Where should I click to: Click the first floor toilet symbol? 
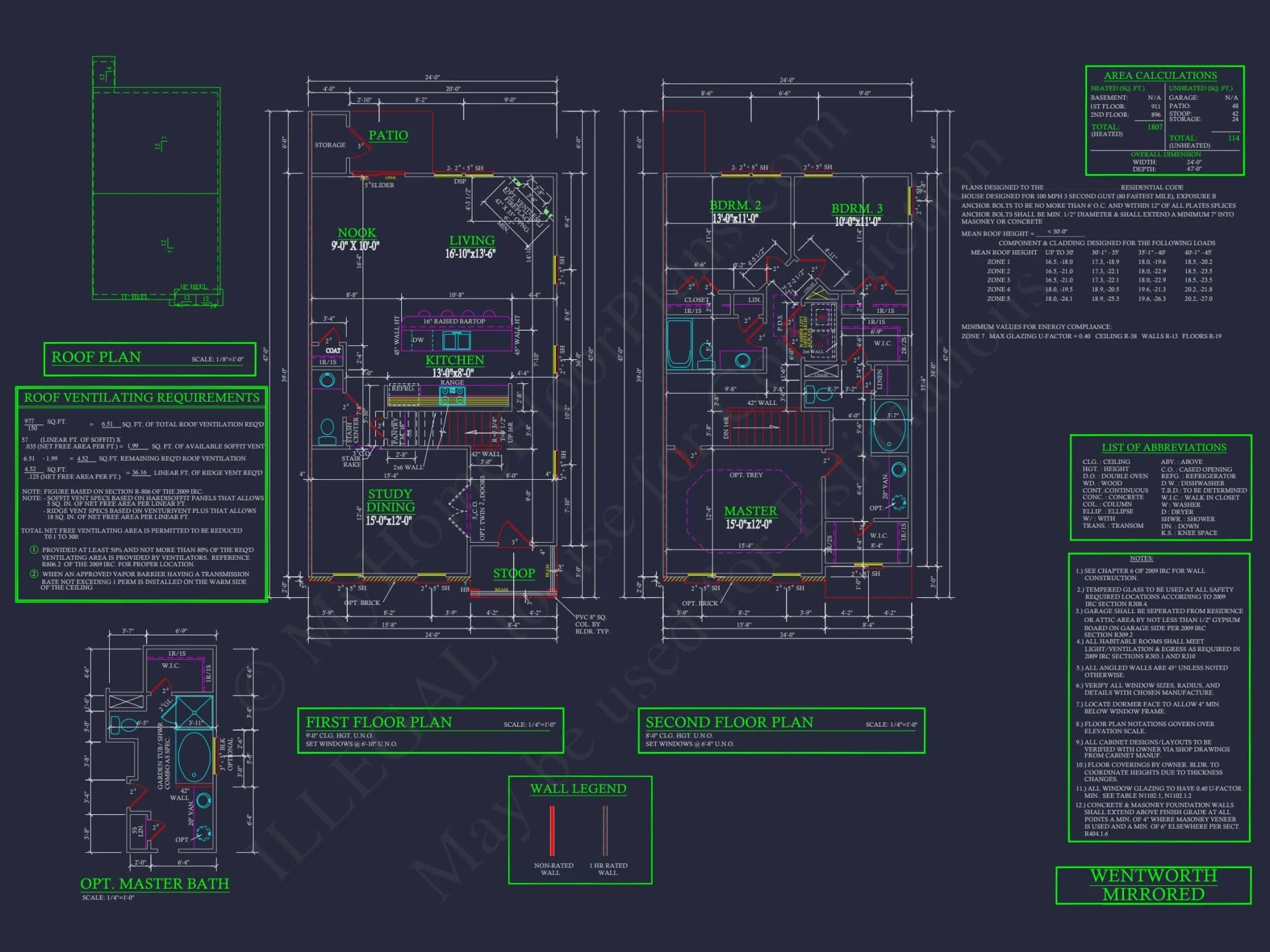(x=327, y=432)
